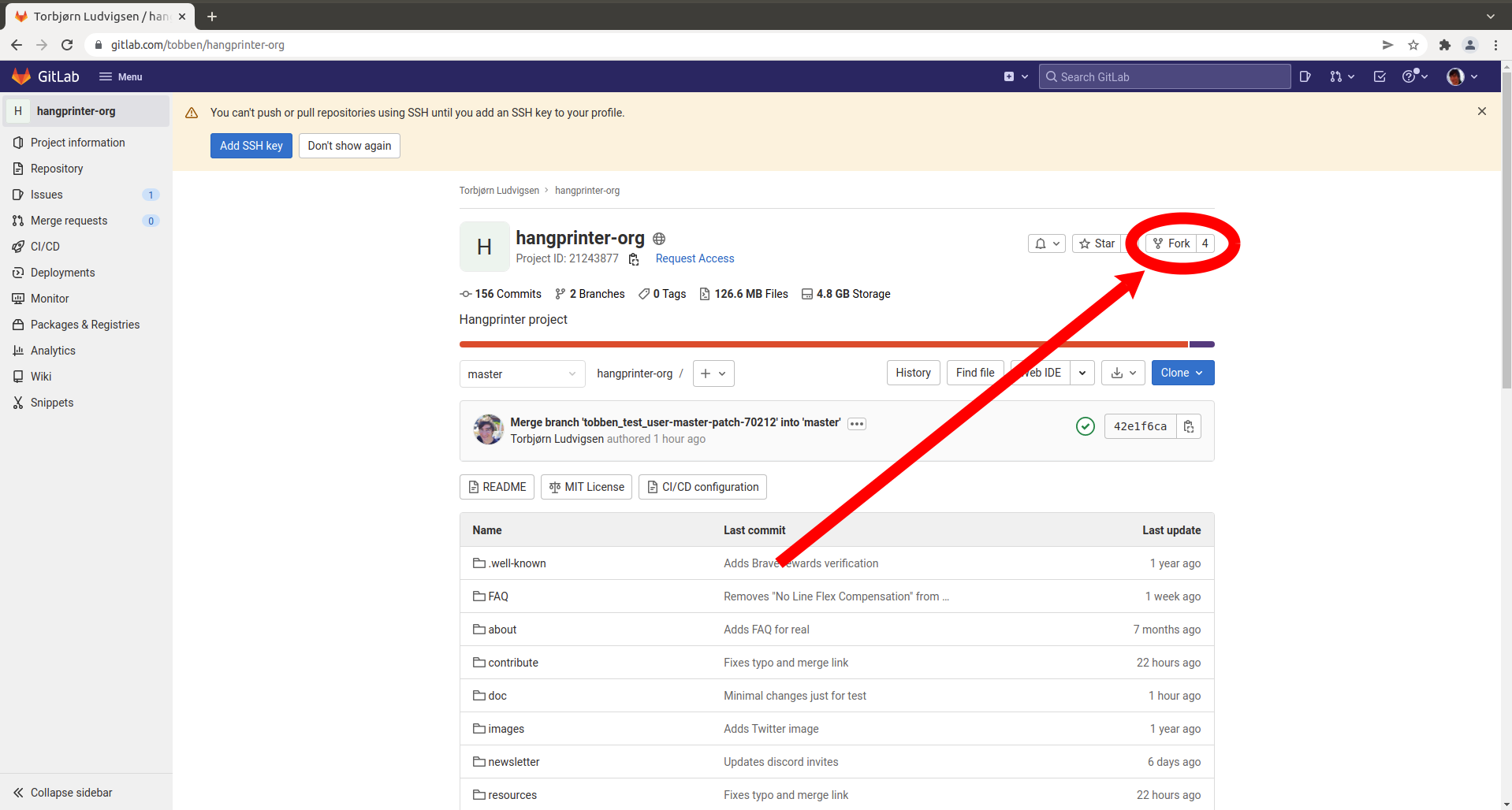Click the Request Access link
Image resolution: width=1512 pixels, height=810 pixels.
695,258
